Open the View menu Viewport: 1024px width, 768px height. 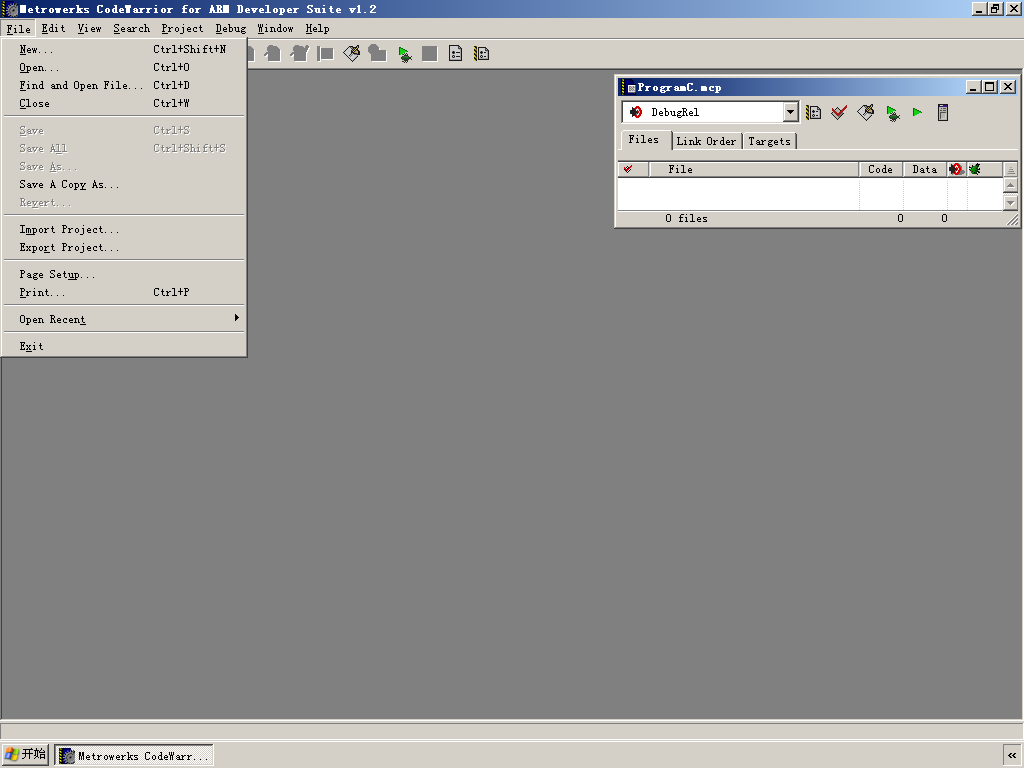pyautogui.click(x=89, y=29)
